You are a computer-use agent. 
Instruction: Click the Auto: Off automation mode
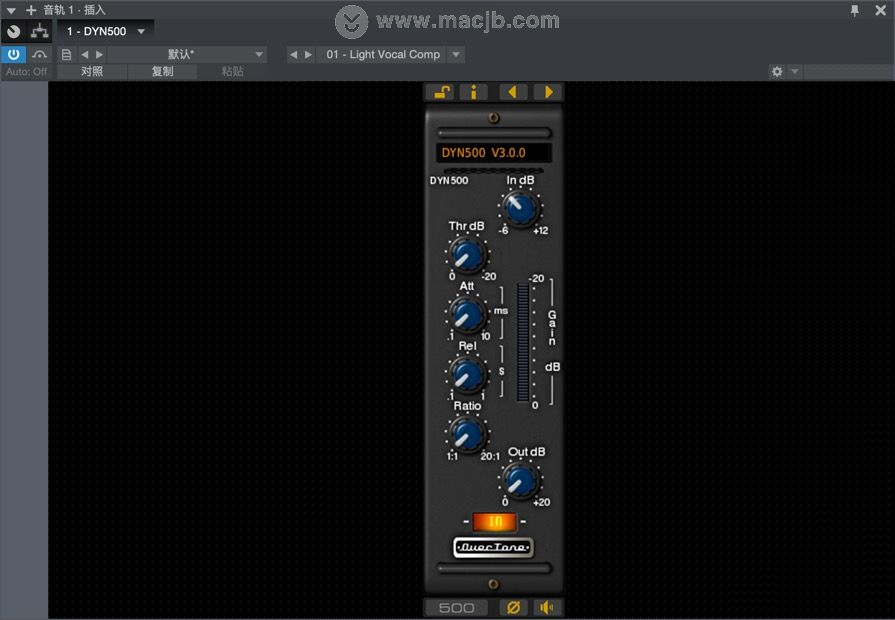26,72
